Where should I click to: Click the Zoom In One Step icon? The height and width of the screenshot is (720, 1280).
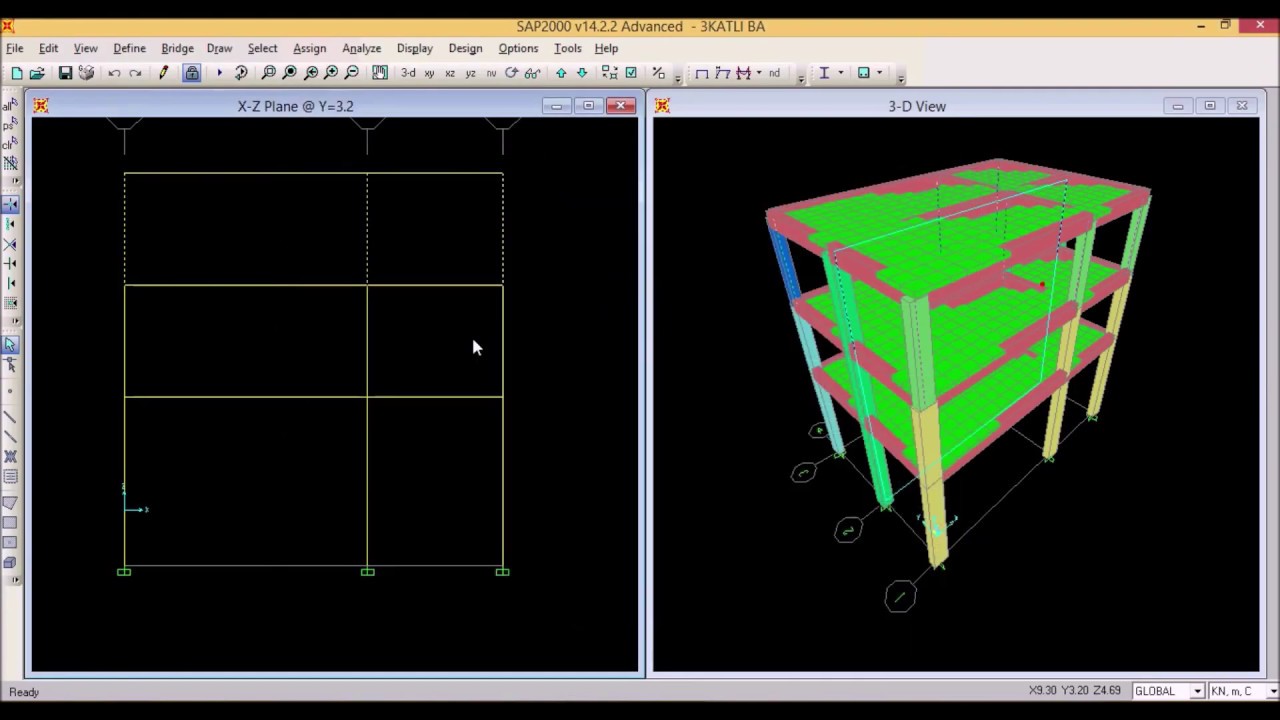coord(331,73)
